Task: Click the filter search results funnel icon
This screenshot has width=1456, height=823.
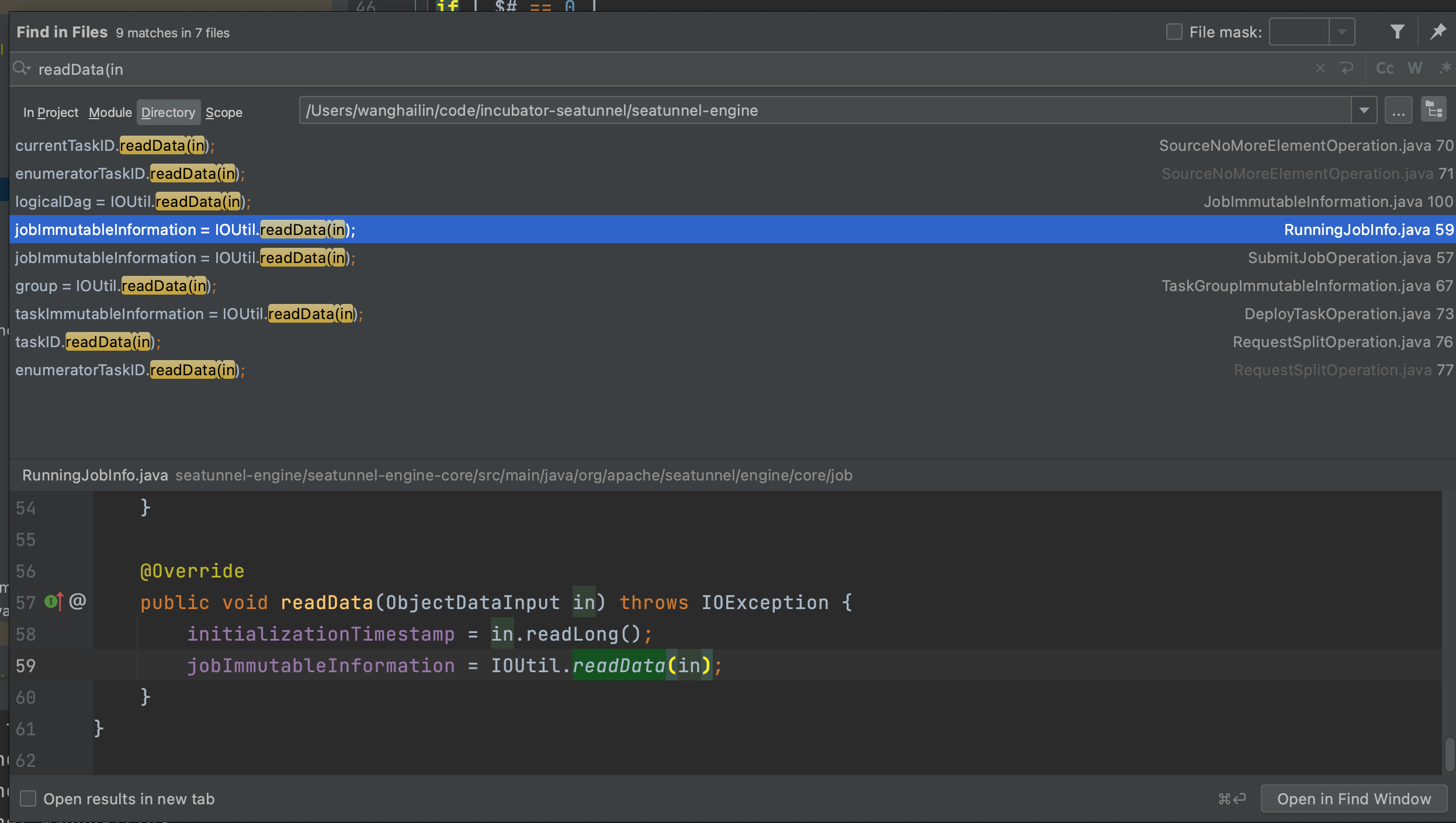Action: [1397, 32]
